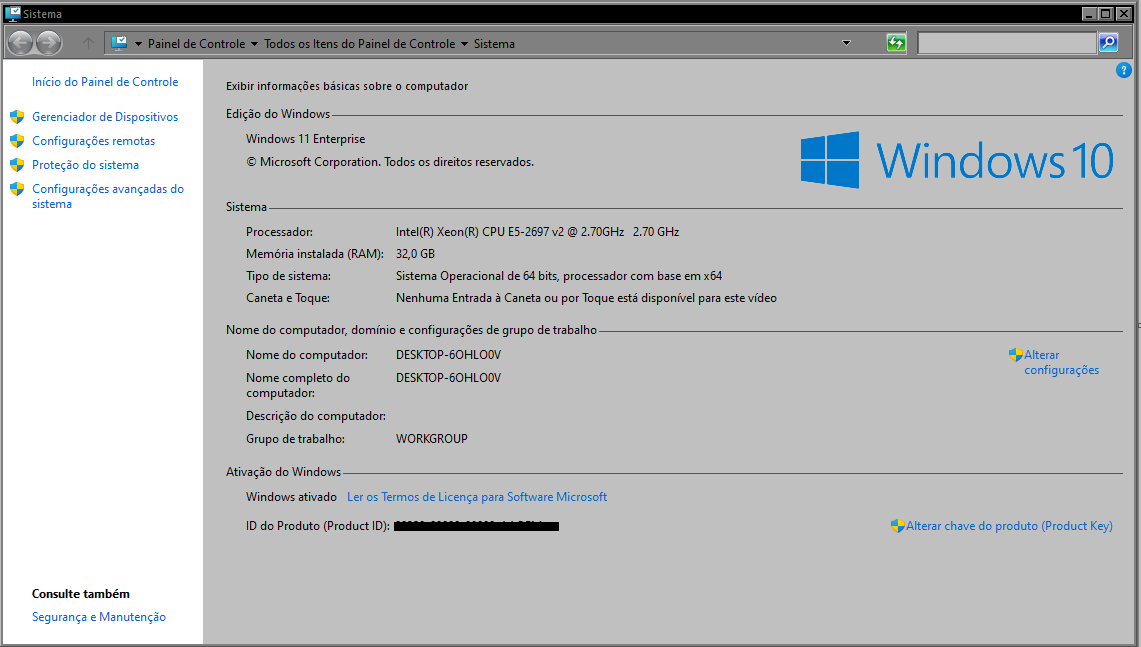Go up one level with the Up arrow
1141x647 pixels.
click(88, 43)
